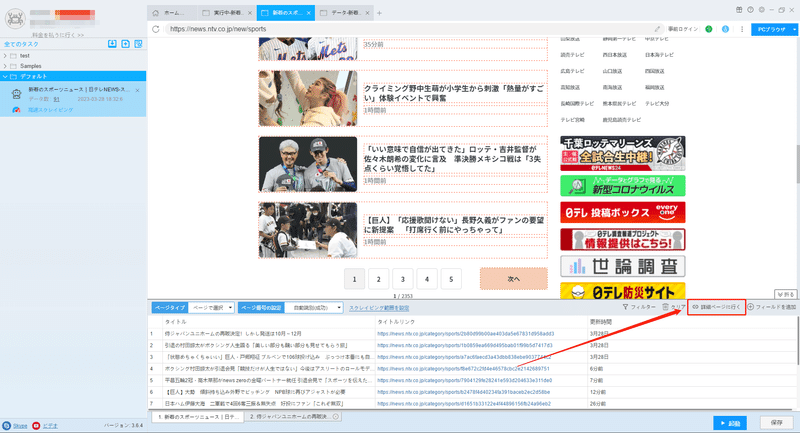Go to page 2 in pagination

[379, 279]
